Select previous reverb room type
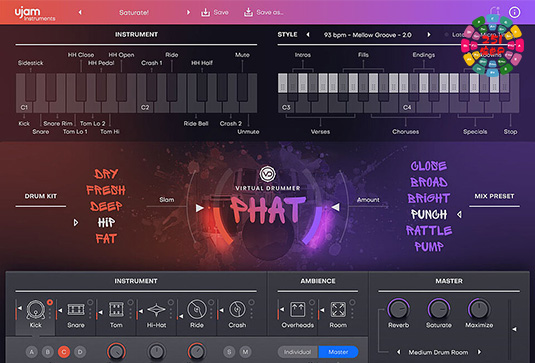 point(398,352)
